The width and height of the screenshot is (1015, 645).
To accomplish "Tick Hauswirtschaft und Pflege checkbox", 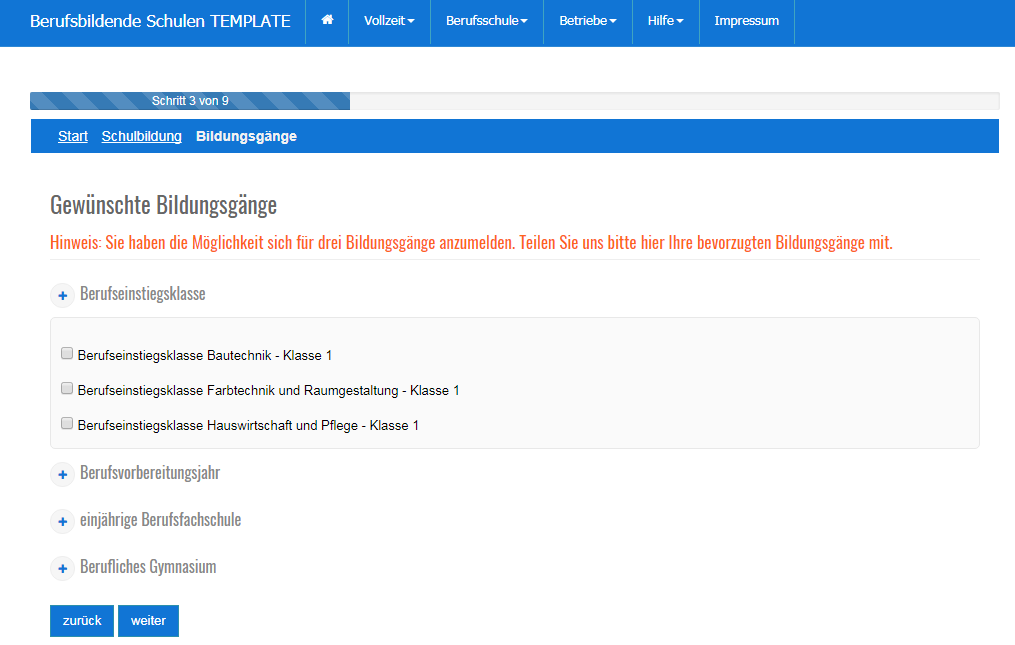I will [67, 424].
